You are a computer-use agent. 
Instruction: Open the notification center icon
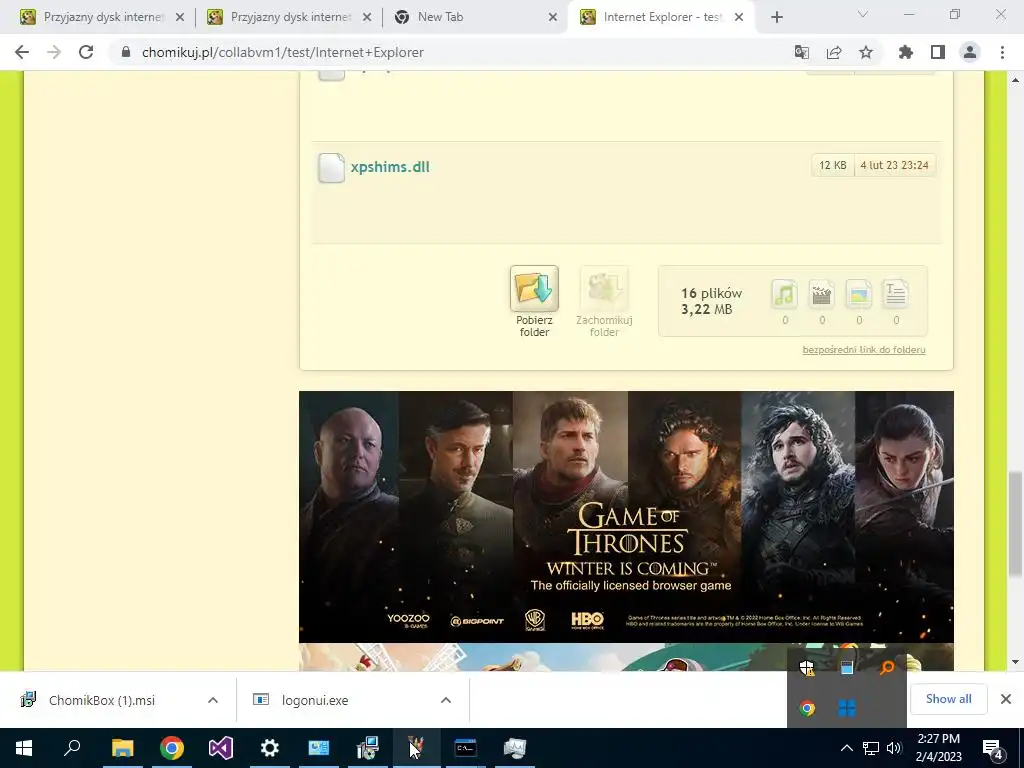tap(993, 748)
